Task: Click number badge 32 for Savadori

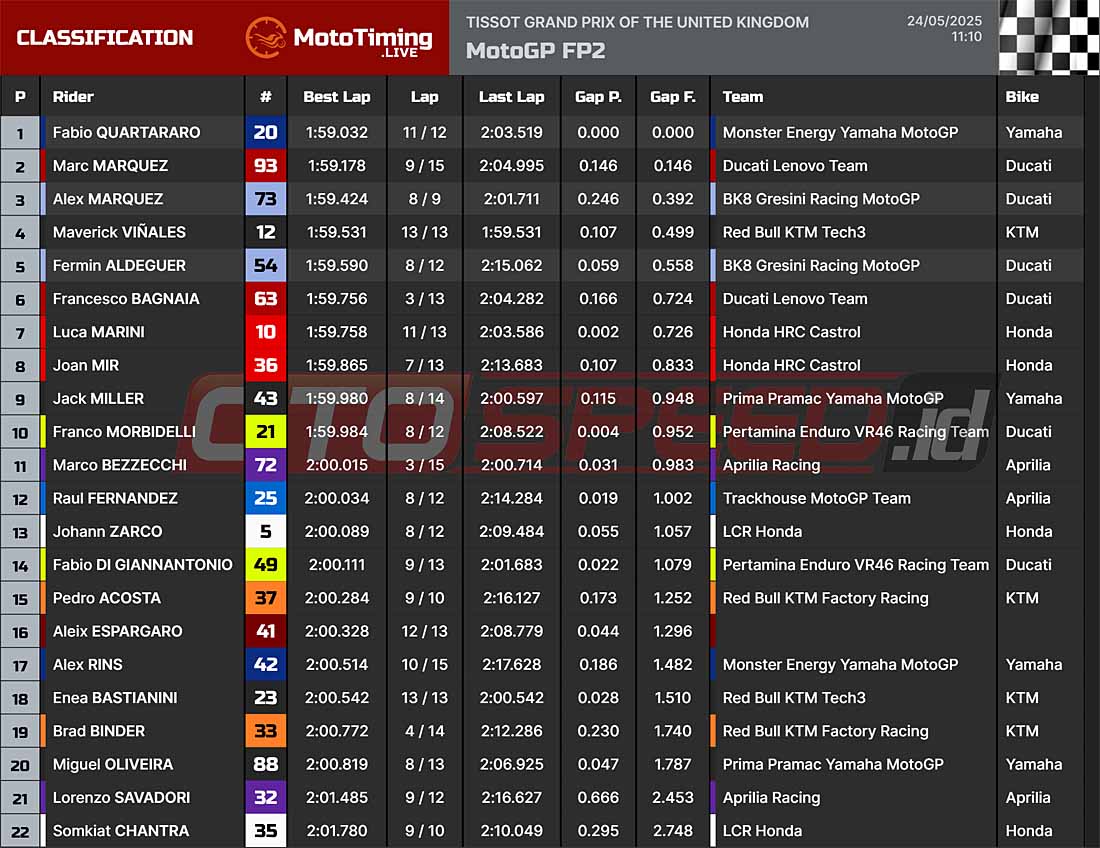Action: point(266,797)
